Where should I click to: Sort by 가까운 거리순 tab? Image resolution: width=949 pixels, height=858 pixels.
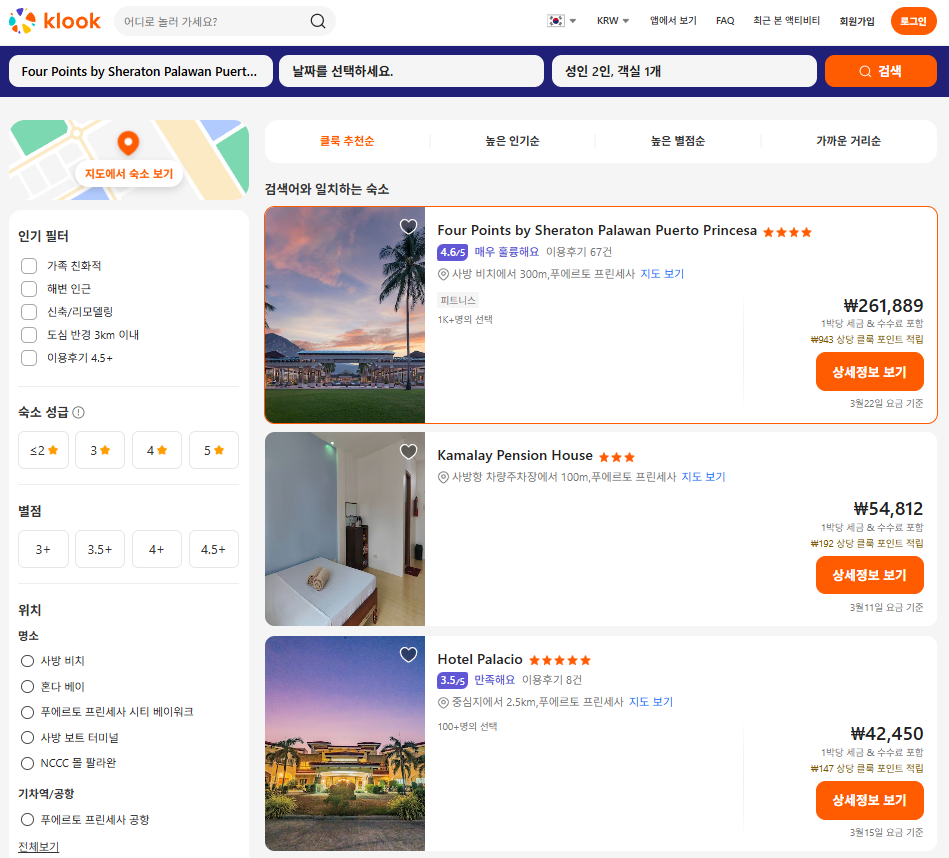(849, 141)
